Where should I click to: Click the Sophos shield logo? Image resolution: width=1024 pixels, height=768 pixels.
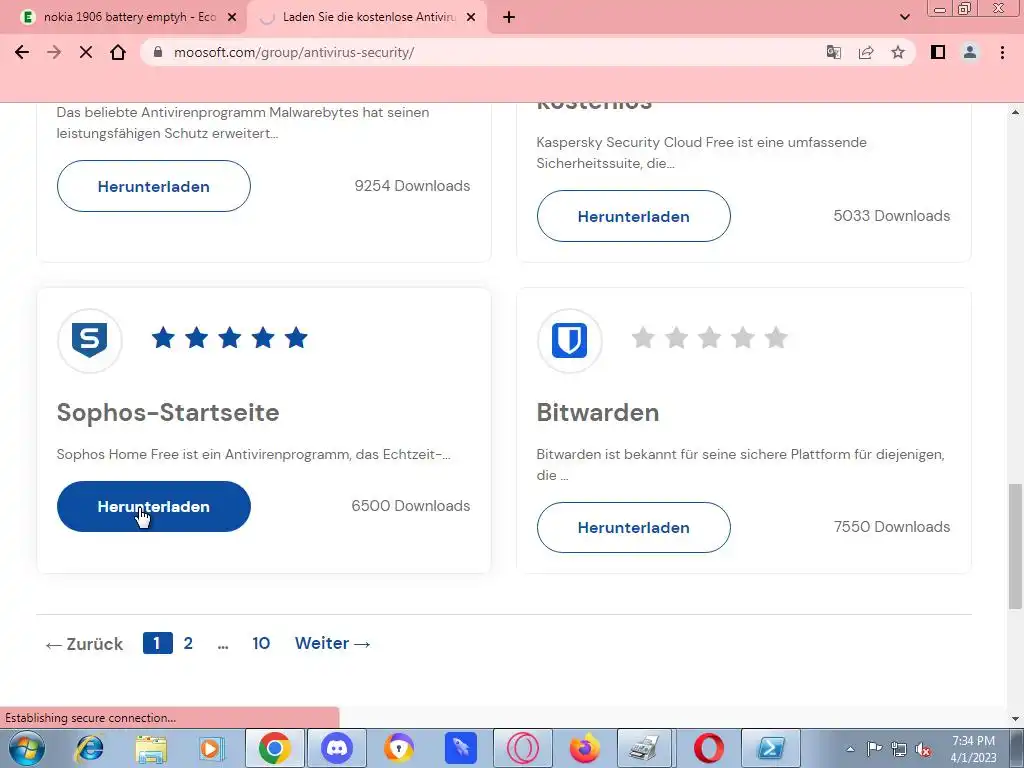(x=89, y=340)
